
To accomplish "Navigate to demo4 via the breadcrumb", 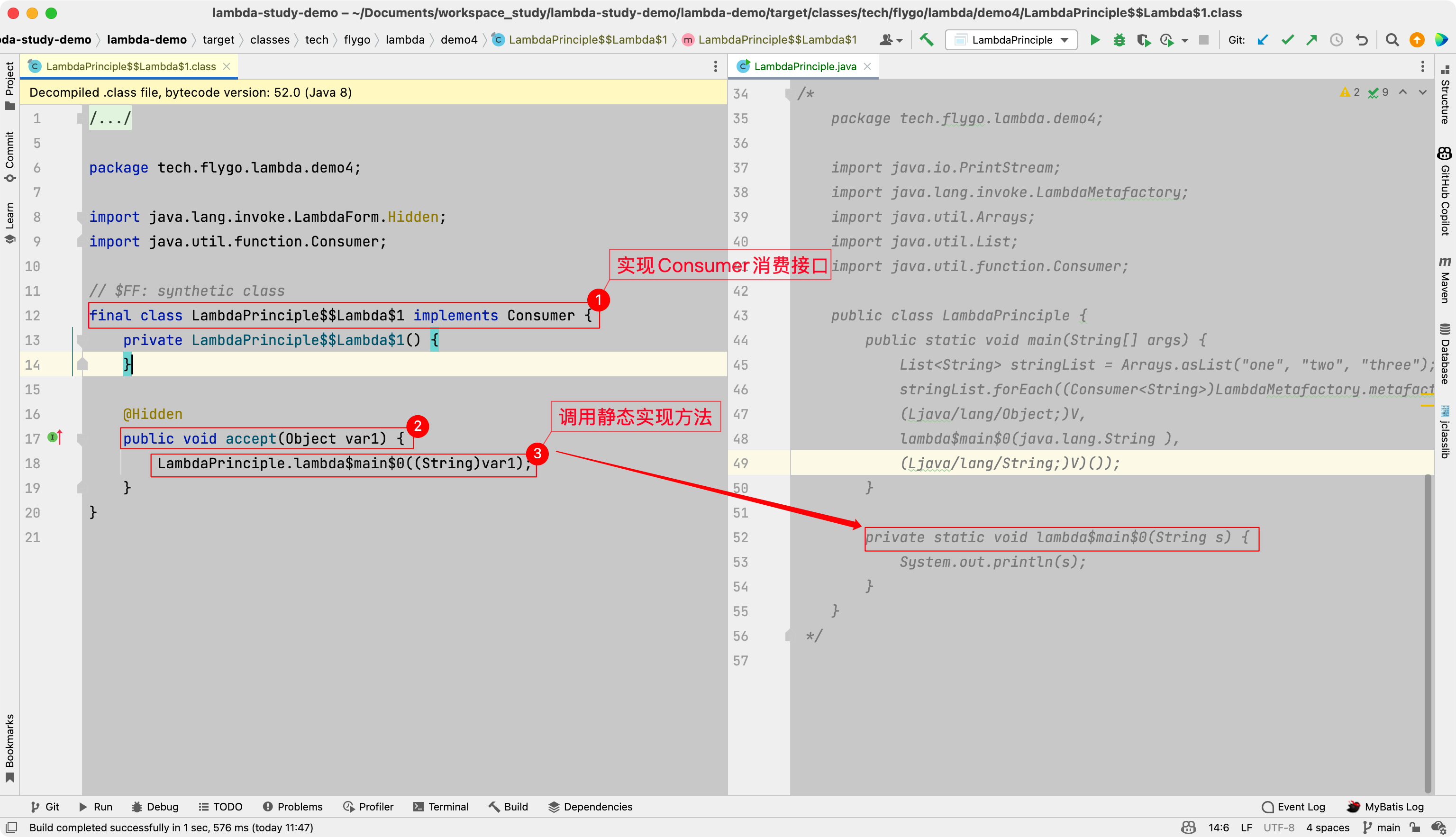I will (459, 40).
